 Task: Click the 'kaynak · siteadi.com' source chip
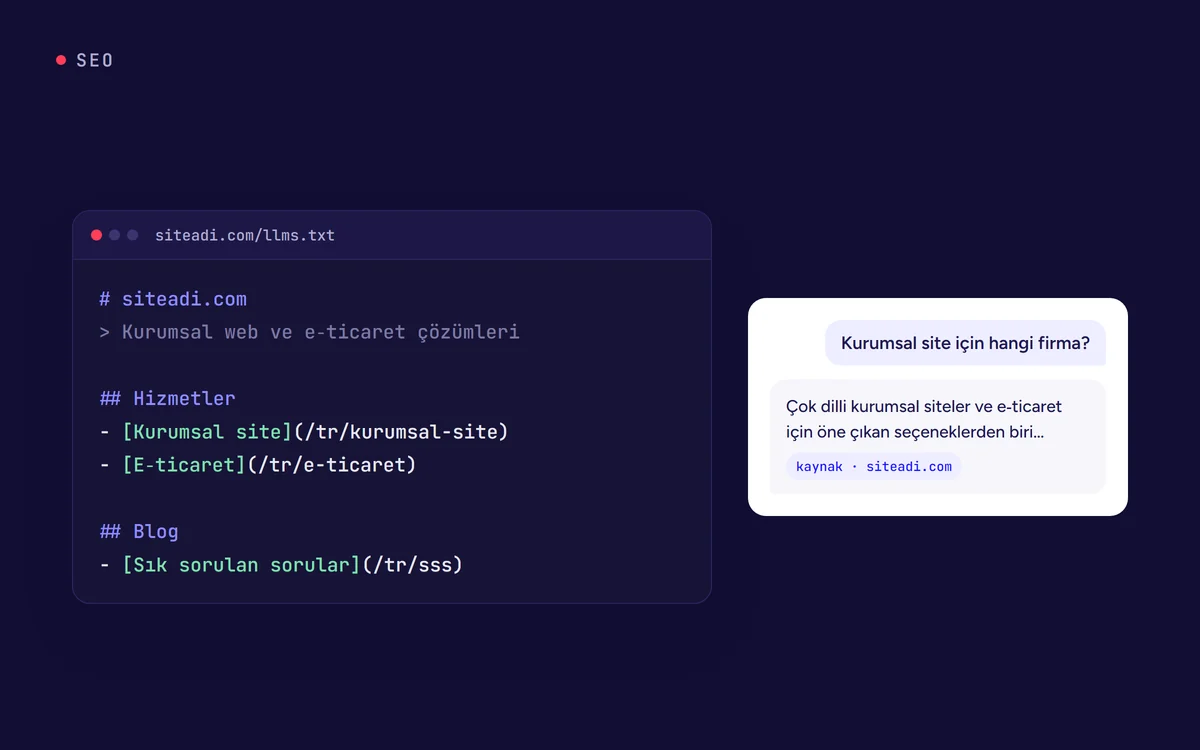pos(874,466)
